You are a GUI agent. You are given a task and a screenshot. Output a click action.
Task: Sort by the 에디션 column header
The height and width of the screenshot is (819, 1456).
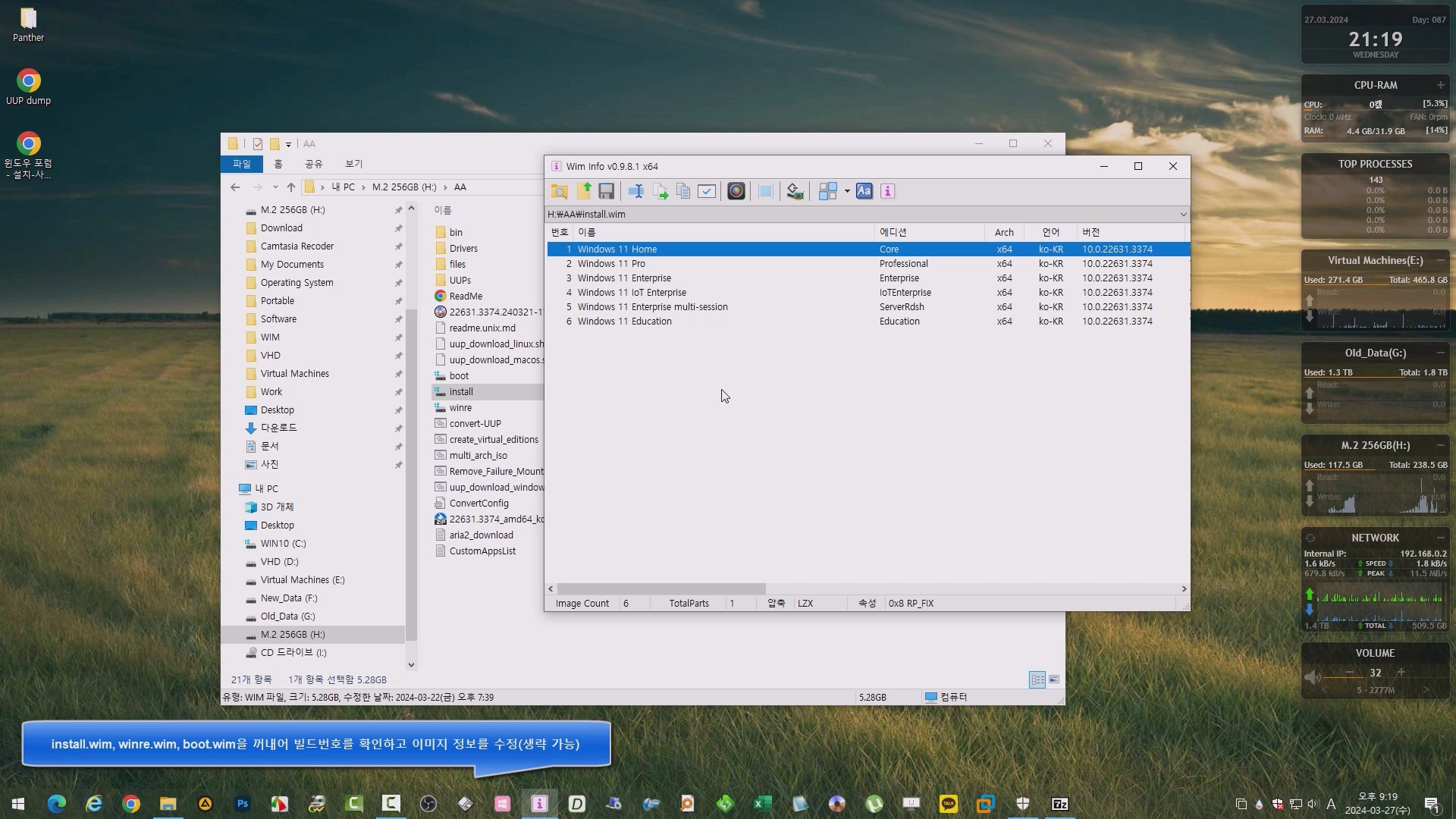click(x=929, y=233)
